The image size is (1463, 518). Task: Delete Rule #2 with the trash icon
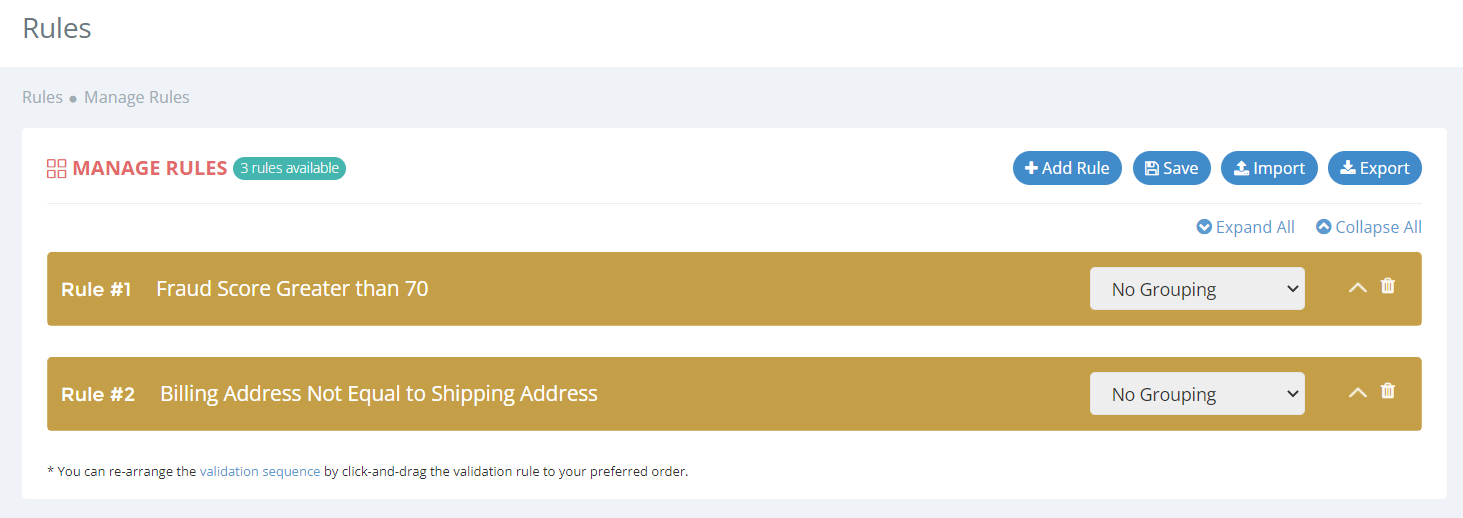point(1387,391)
